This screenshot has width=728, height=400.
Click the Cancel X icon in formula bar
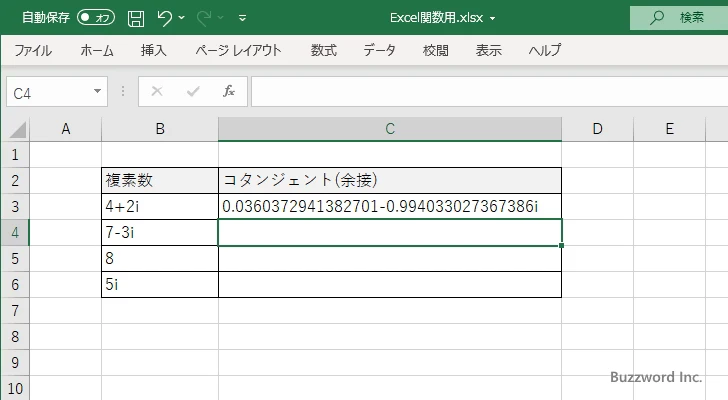pyautogui.click(x=157, y=91)
